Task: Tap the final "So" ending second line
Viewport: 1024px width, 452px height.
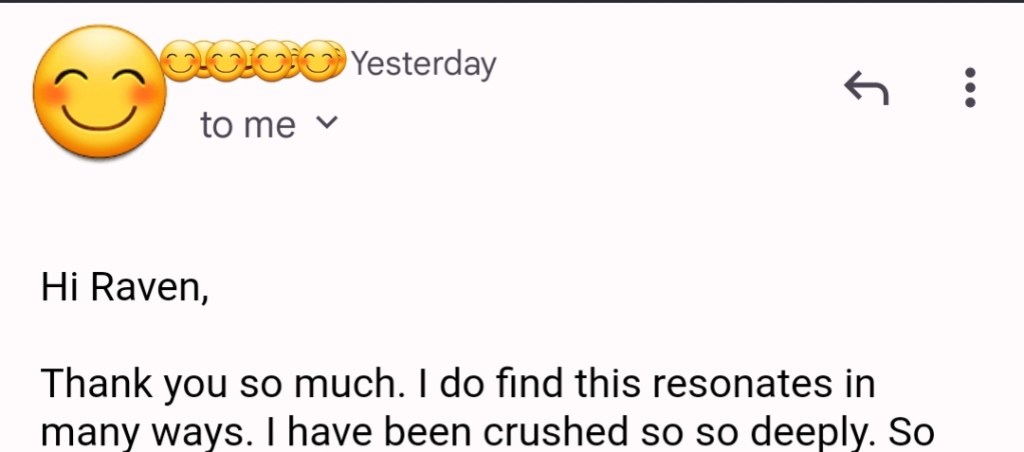Action: point(912,431)
